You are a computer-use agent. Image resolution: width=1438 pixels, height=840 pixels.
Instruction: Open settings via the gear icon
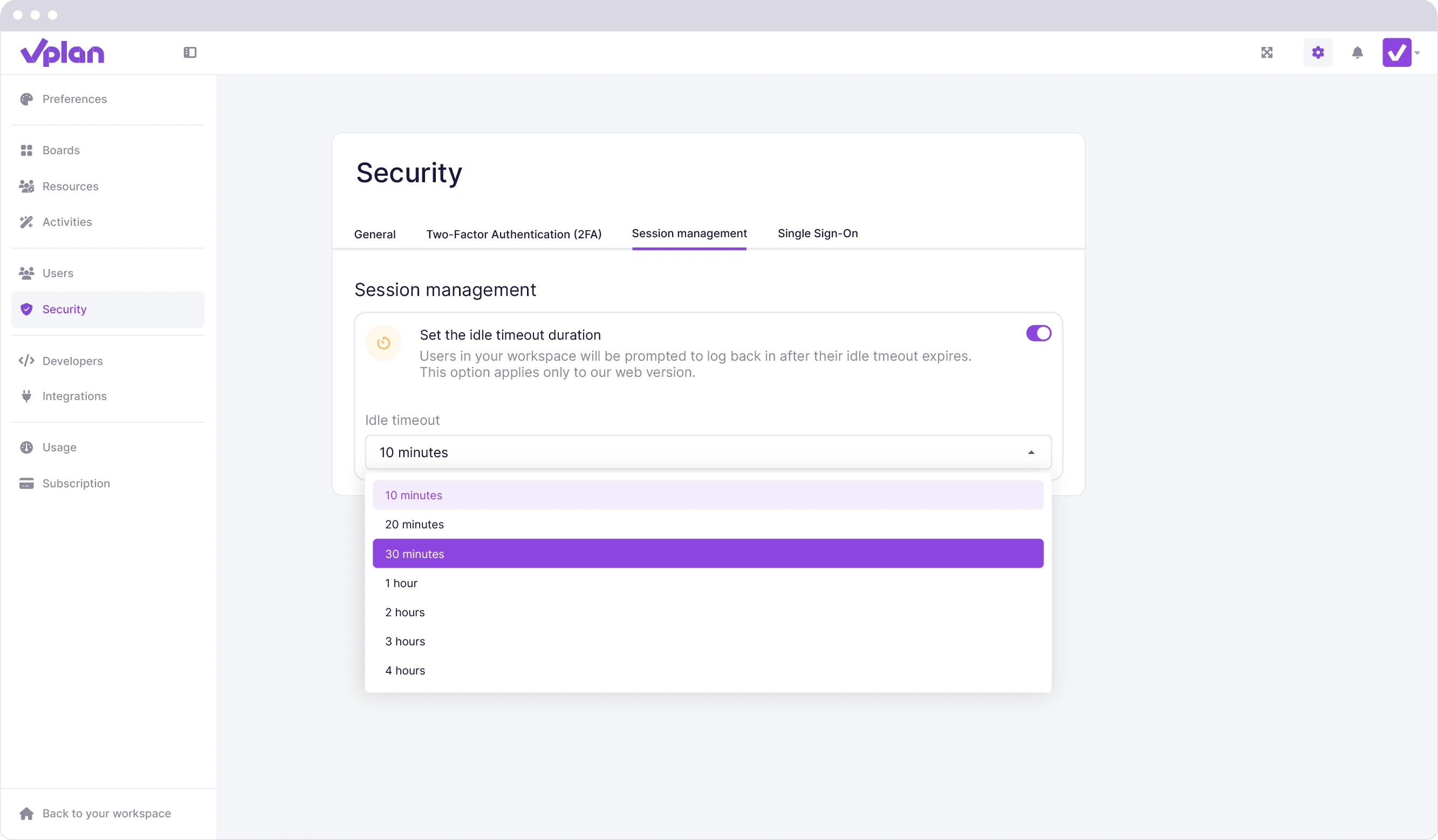[x=1318, y=52]
